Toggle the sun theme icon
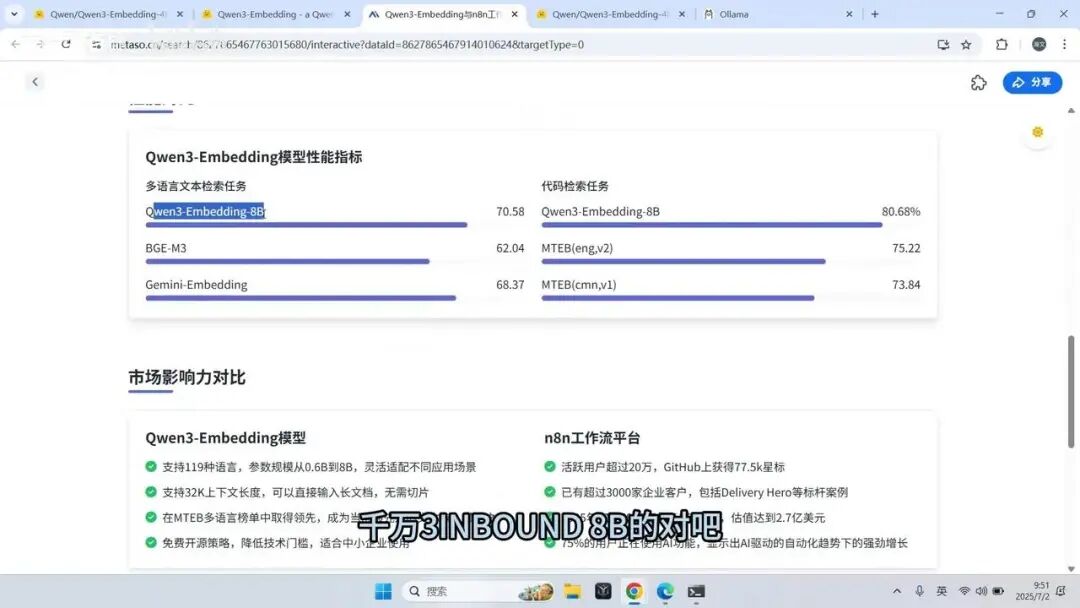Image resolution: width=1080 pixels, height=608 pixels. [x=1037, y=132]
